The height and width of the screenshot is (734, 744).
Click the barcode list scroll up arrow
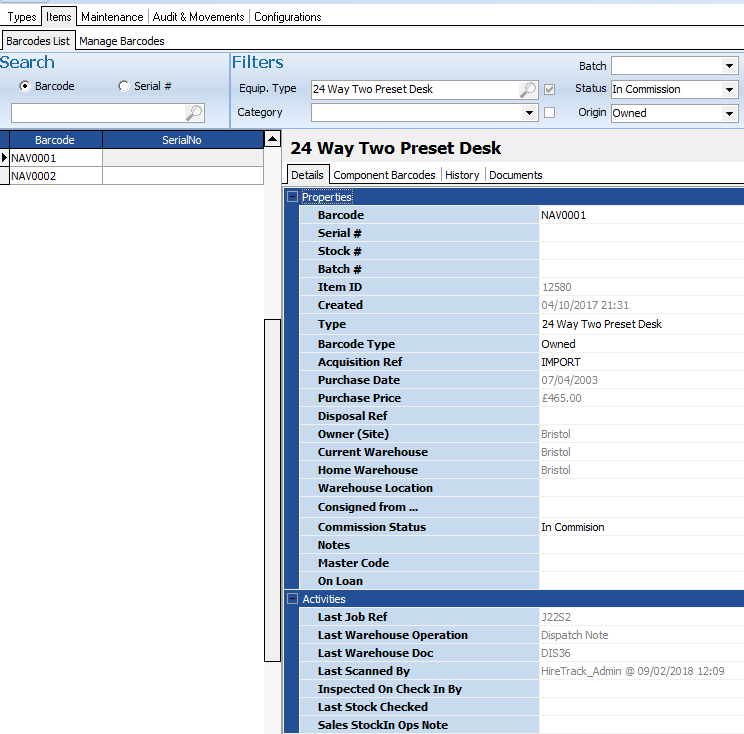(x=272, y=140)
